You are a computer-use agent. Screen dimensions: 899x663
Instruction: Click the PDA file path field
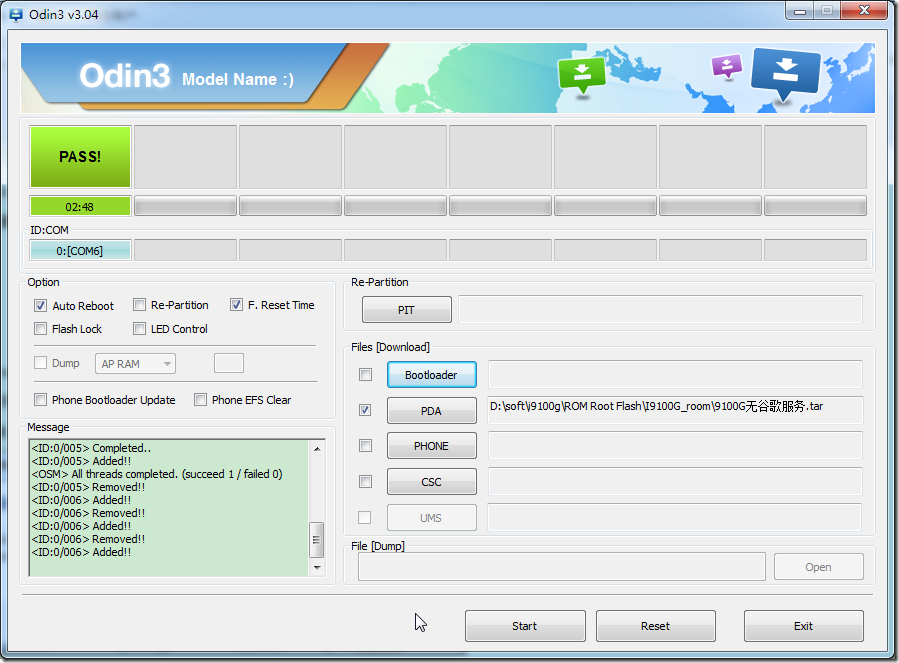pyautogui.click(x=675, y=411)
